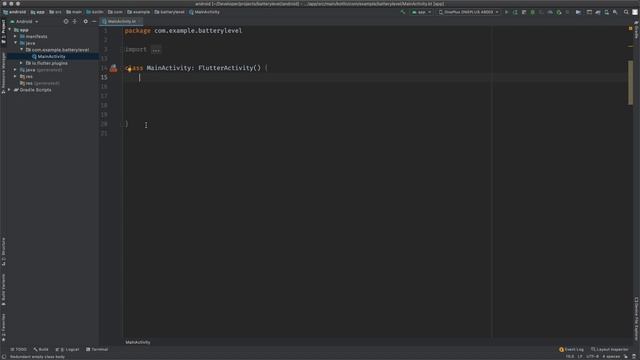Click the main breadcrumb item
Image resolution: width=640 pixels, height=360 pixels.
[74, 12]
